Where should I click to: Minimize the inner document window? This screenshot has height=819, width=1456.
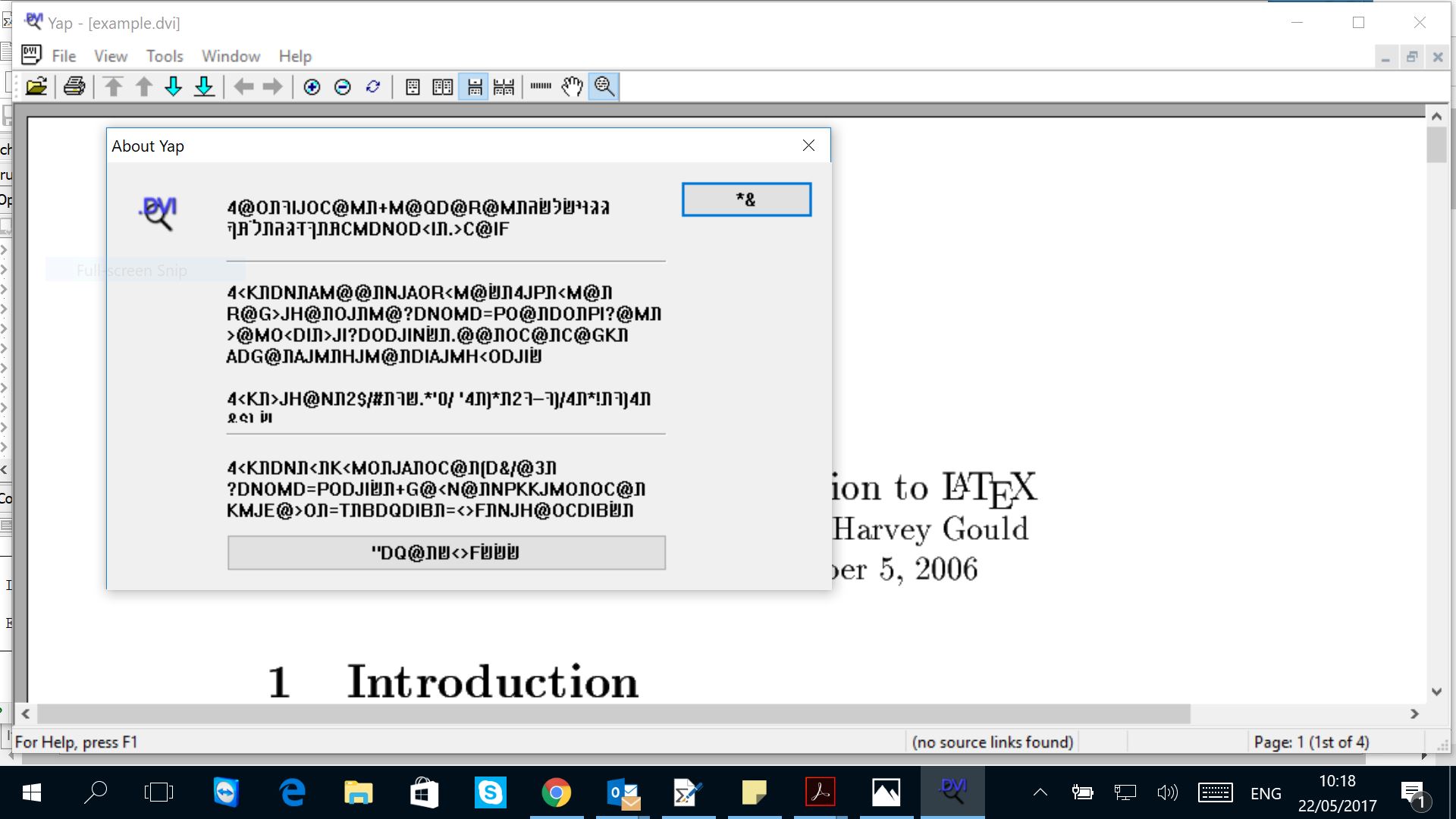click(1385, 57)
